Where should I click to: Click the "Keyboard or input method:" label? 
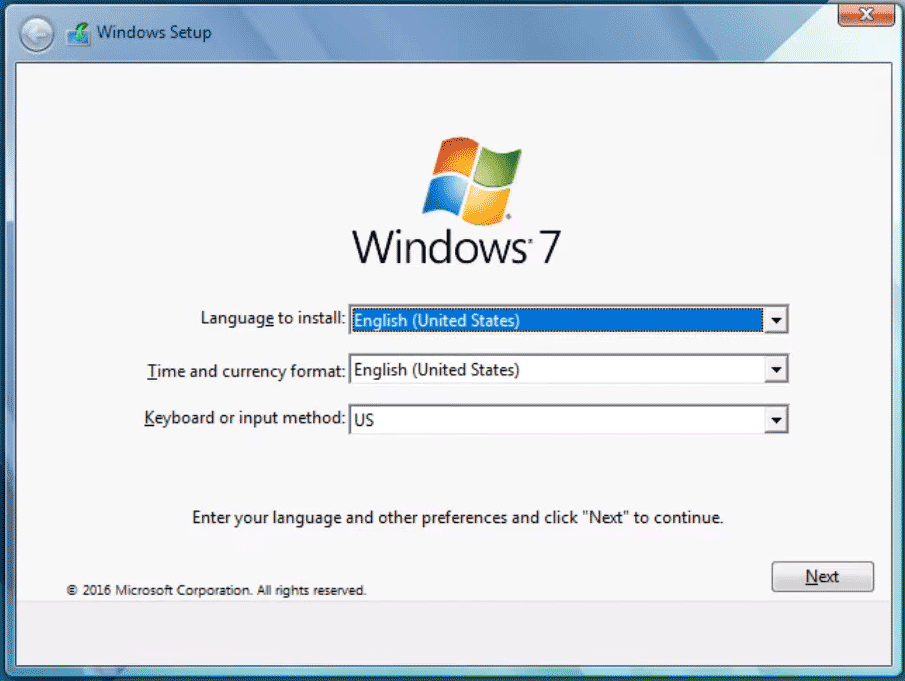click(245, 417)
